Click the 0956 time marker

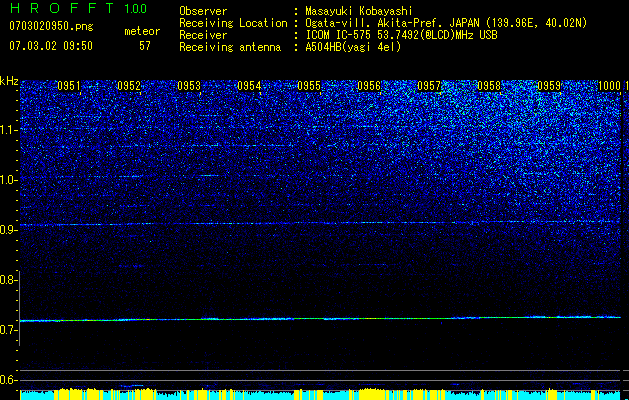coord(369,86)
